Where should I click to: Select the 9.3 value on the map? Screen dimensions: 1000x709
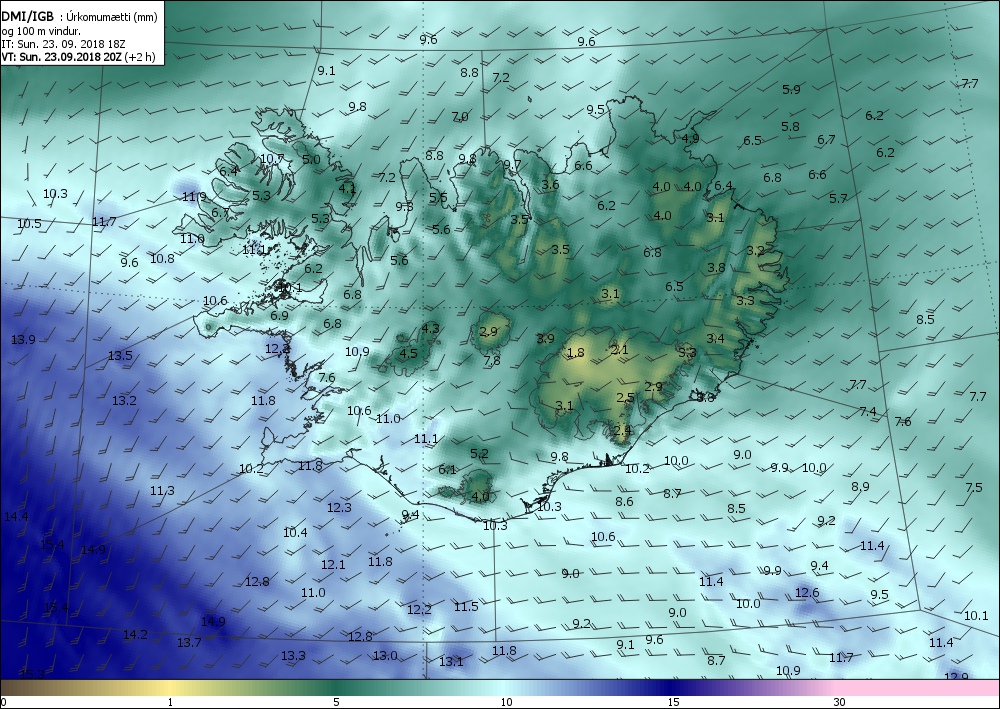click(x=404, y=206)
